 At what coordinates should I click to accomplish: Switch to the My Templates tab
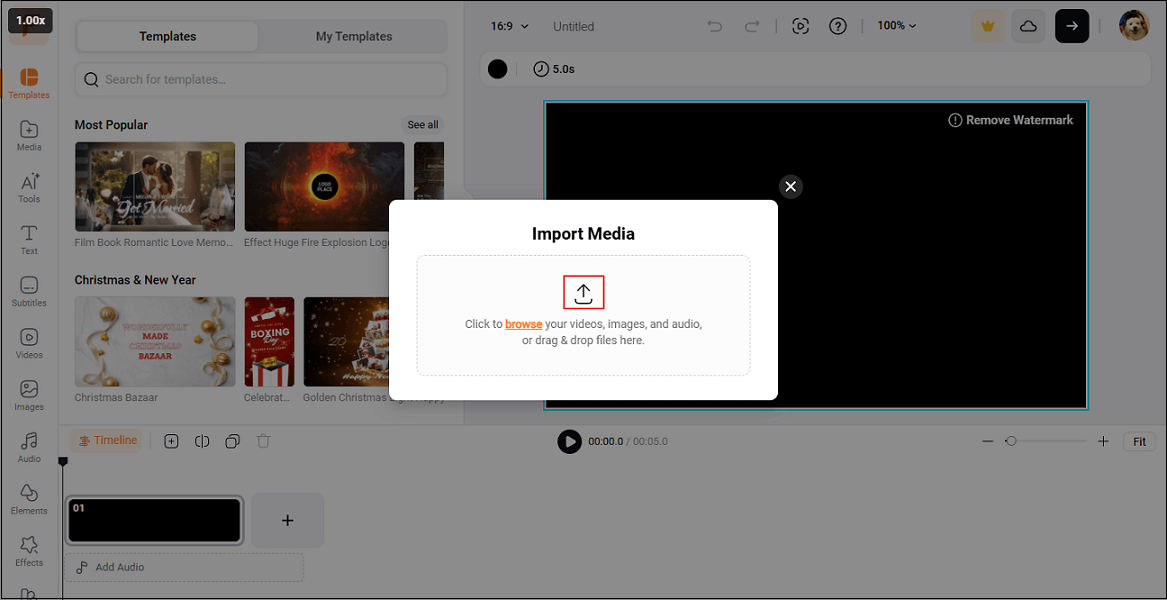tap(353, 35)
